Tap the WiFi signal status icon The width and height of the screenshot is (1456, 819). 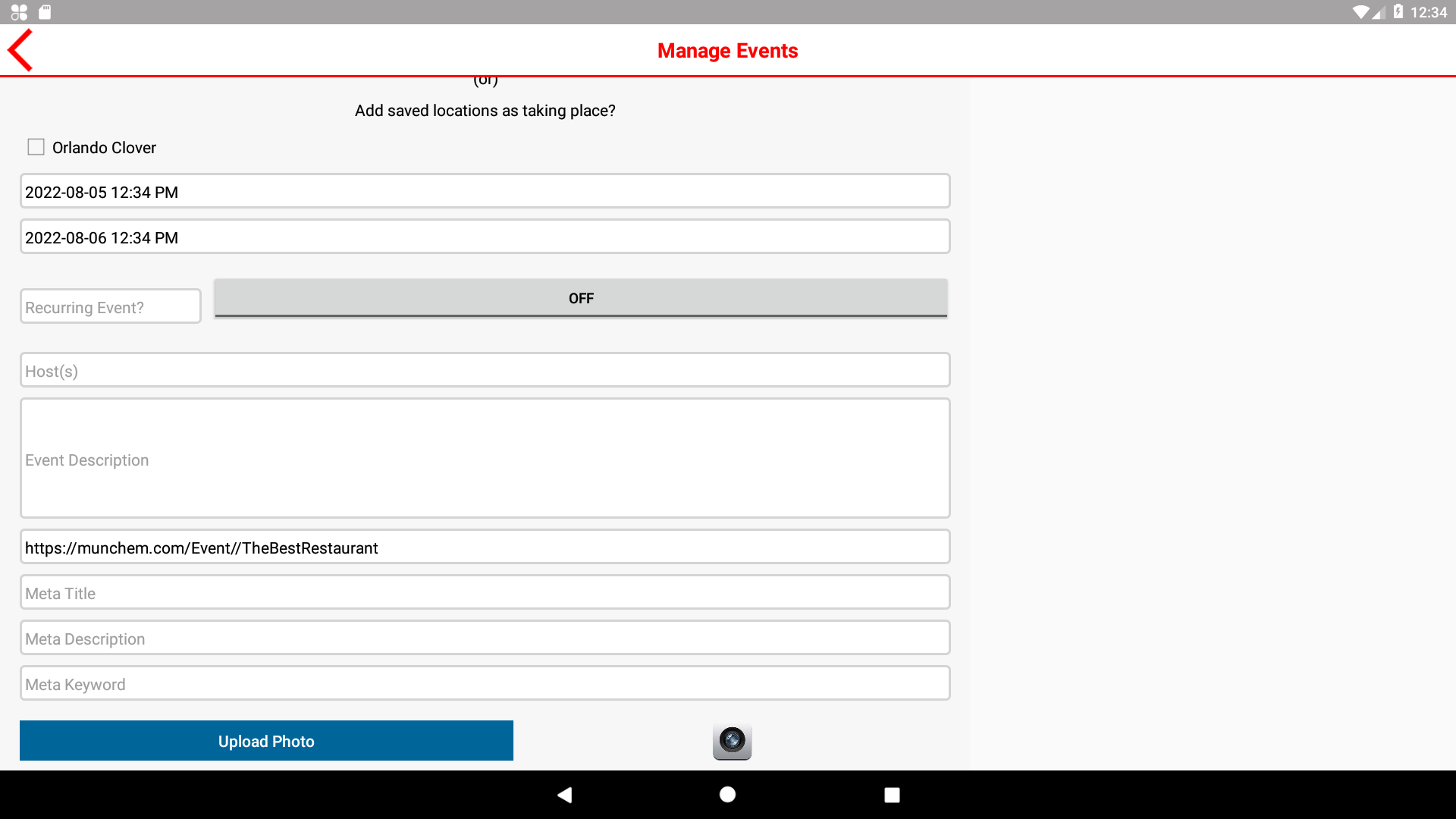tap(1360, 12)
